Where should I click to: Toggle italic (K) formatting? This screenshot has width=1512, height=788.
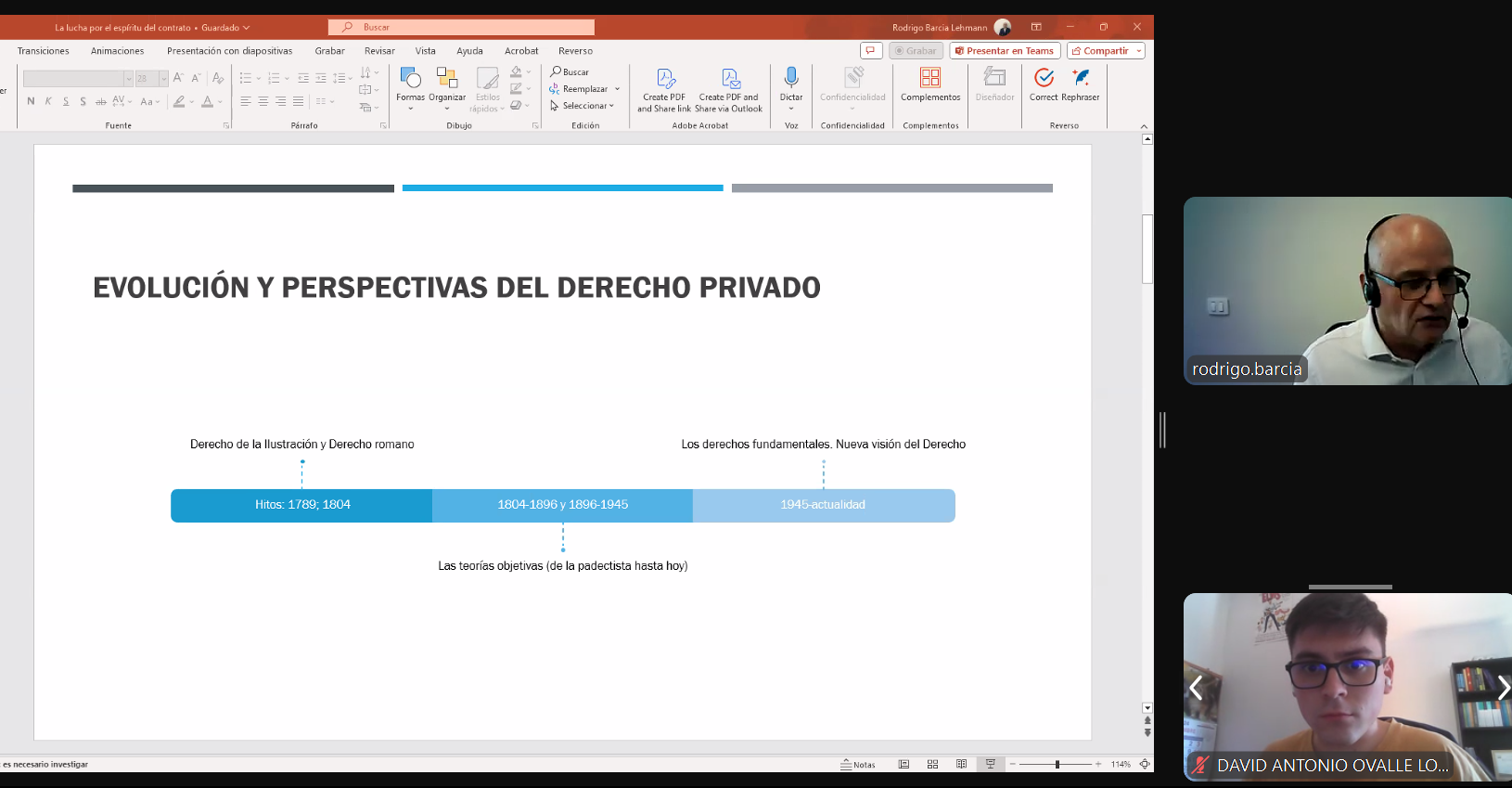[x=48, y=101]
